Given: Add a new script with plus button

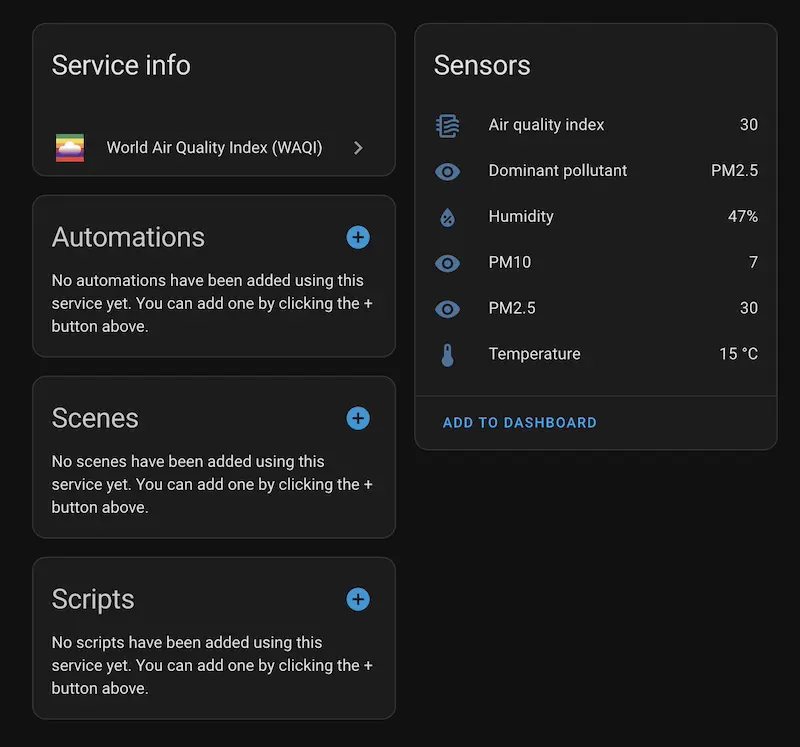Looking at the screenshot, I should coord(358,599).
